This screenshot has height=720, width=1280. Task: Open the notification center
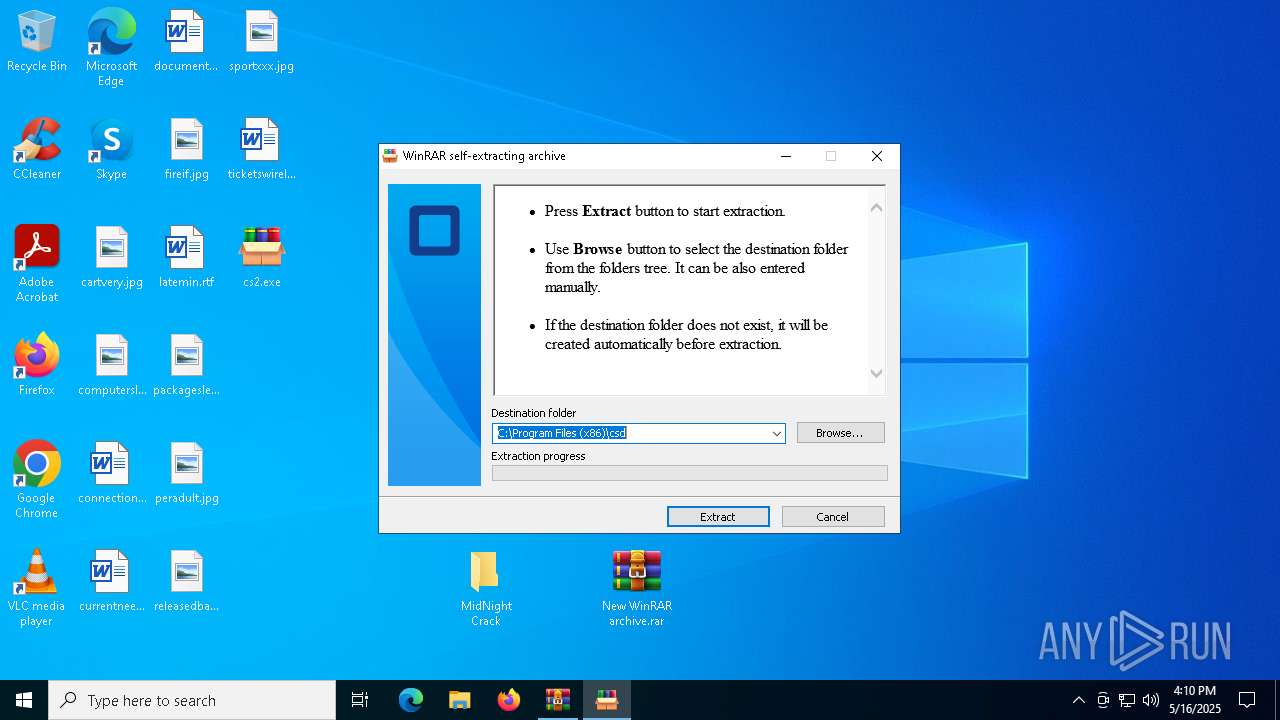click(x=1247, y=700)
